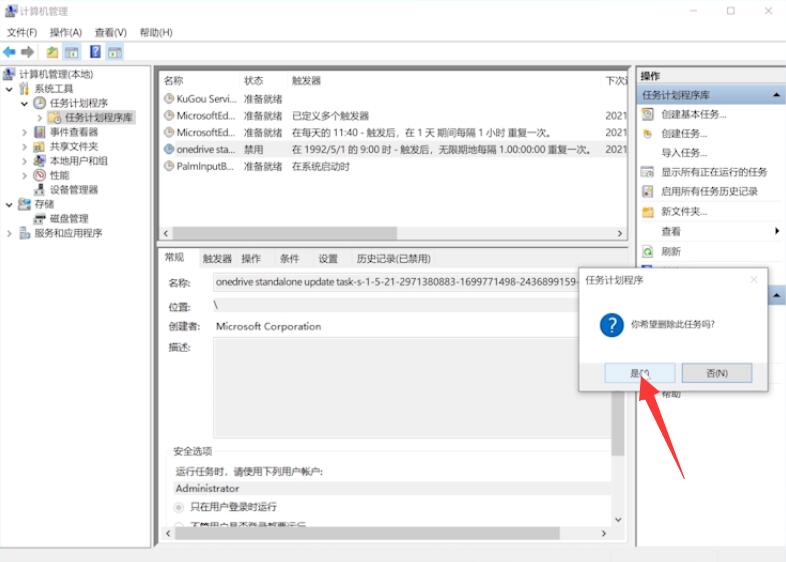Select the KuGou Servi... task row

point(394,99)
